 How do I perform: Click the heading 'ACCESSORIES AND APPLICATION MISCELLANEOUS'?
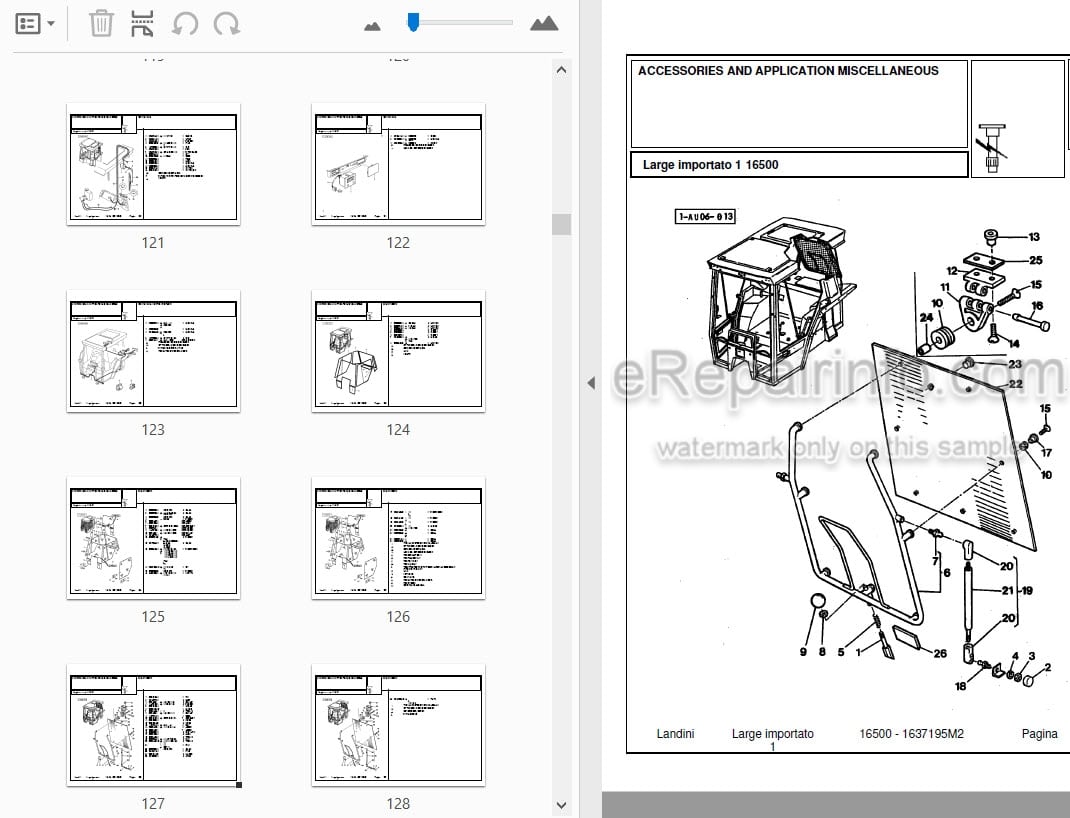click(x=788, y=71)
